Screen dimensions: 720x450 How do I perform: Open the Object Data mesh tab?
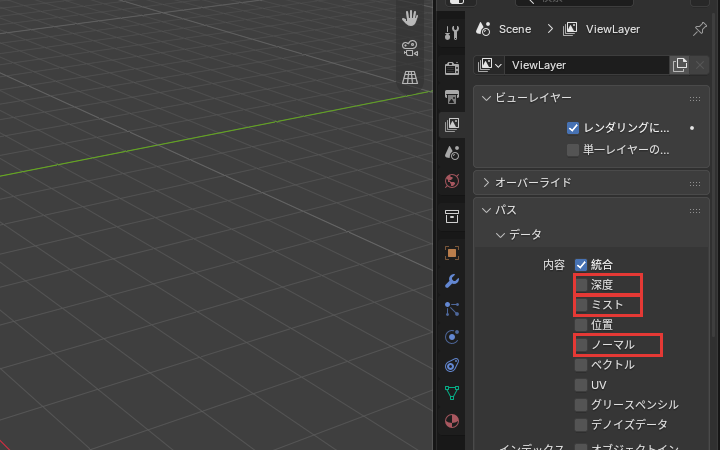click(452, 393)
